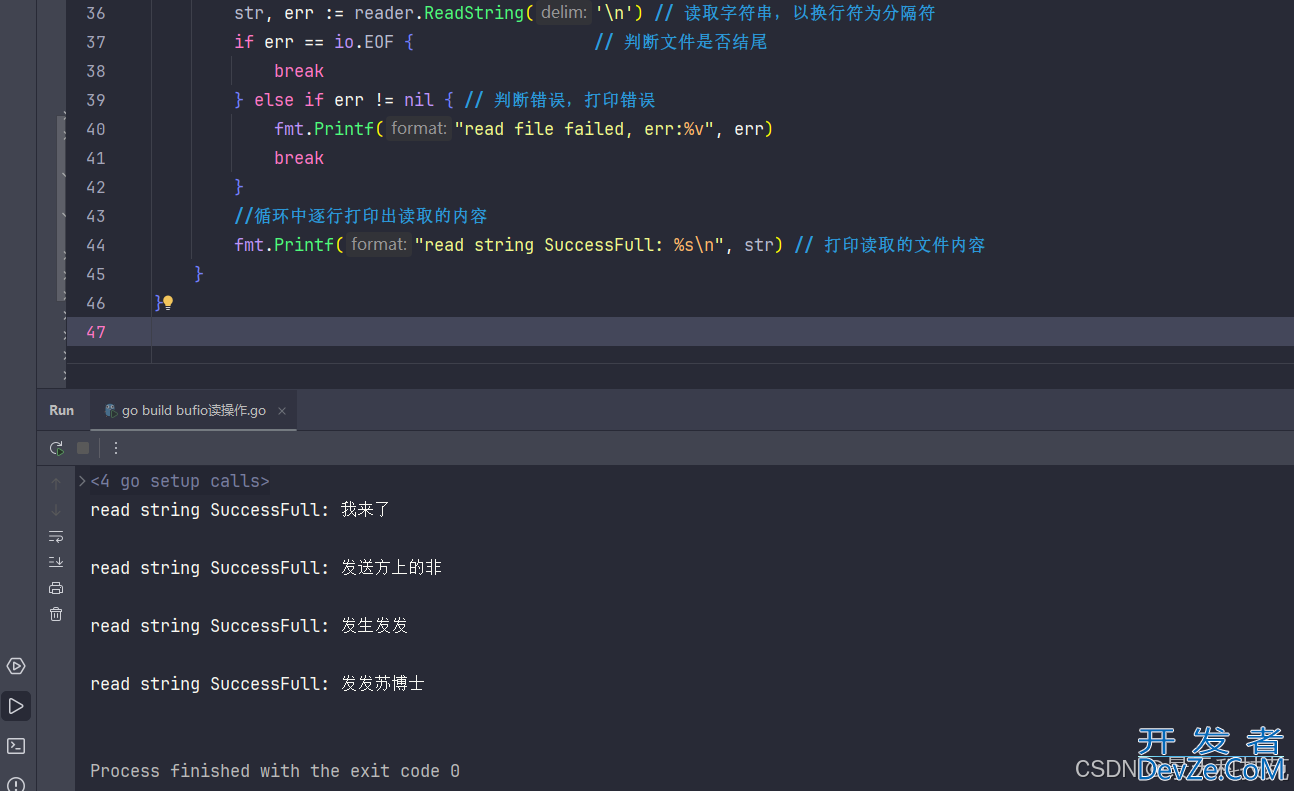Open the Terminal tool window
This screenshot has height=791, width=1294.
(16, 746)
